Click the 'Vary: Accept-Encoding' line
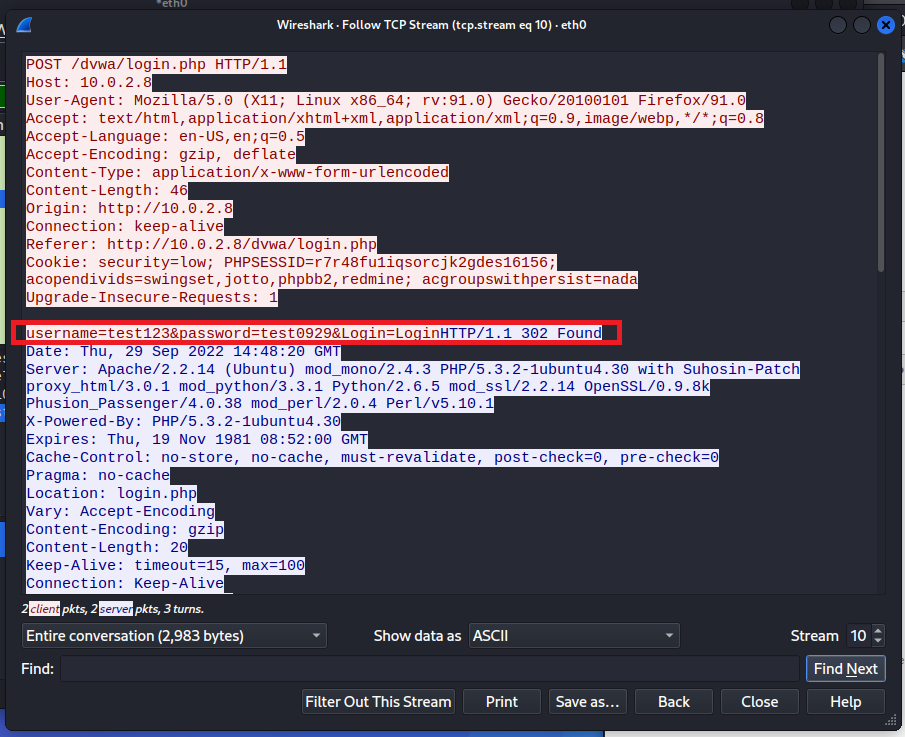The width and height of the screenshot is (905, 737). click(121, 511)
